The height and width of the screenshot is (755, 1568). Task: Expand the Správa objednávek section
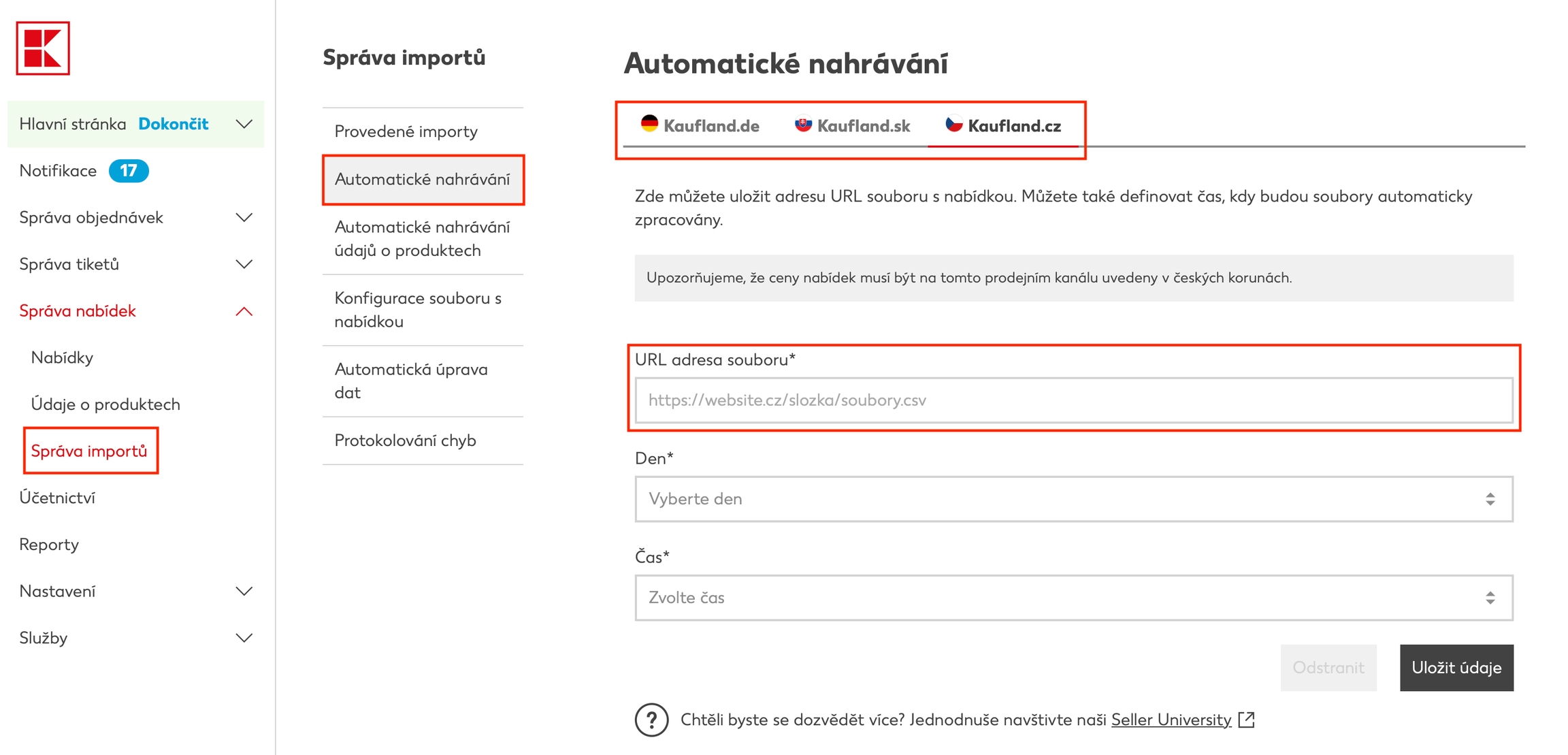244,218
